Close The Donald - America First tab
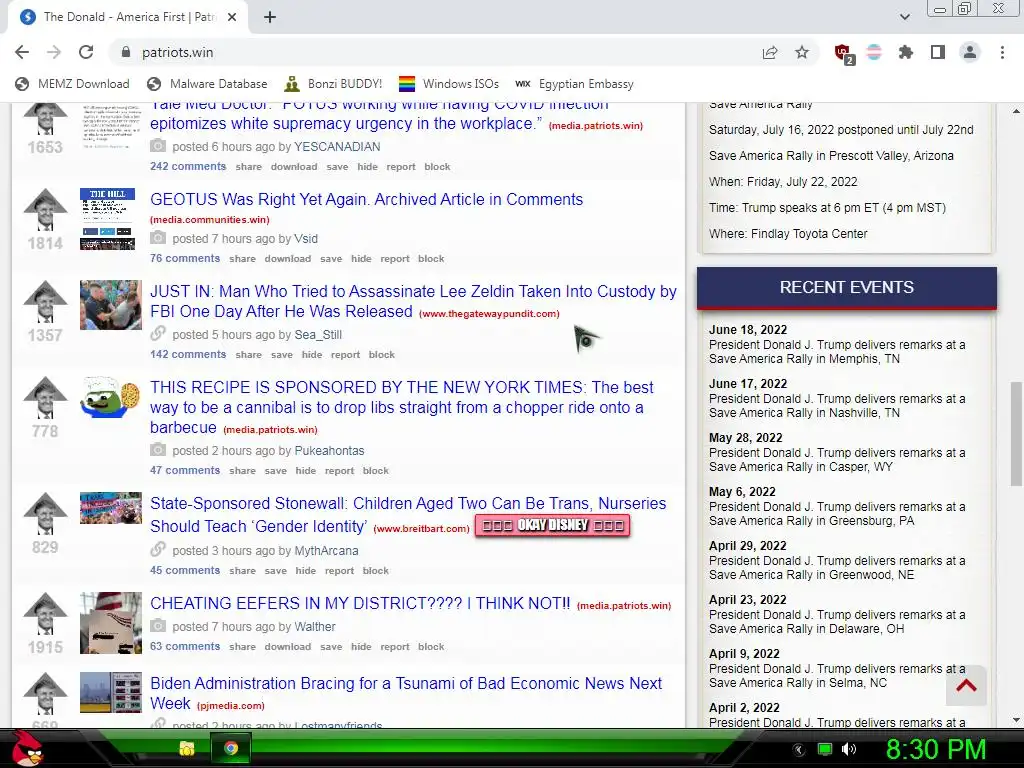The width and height of the screenshot is (1024, 768). pyautogui.click(x=232, y=18)
